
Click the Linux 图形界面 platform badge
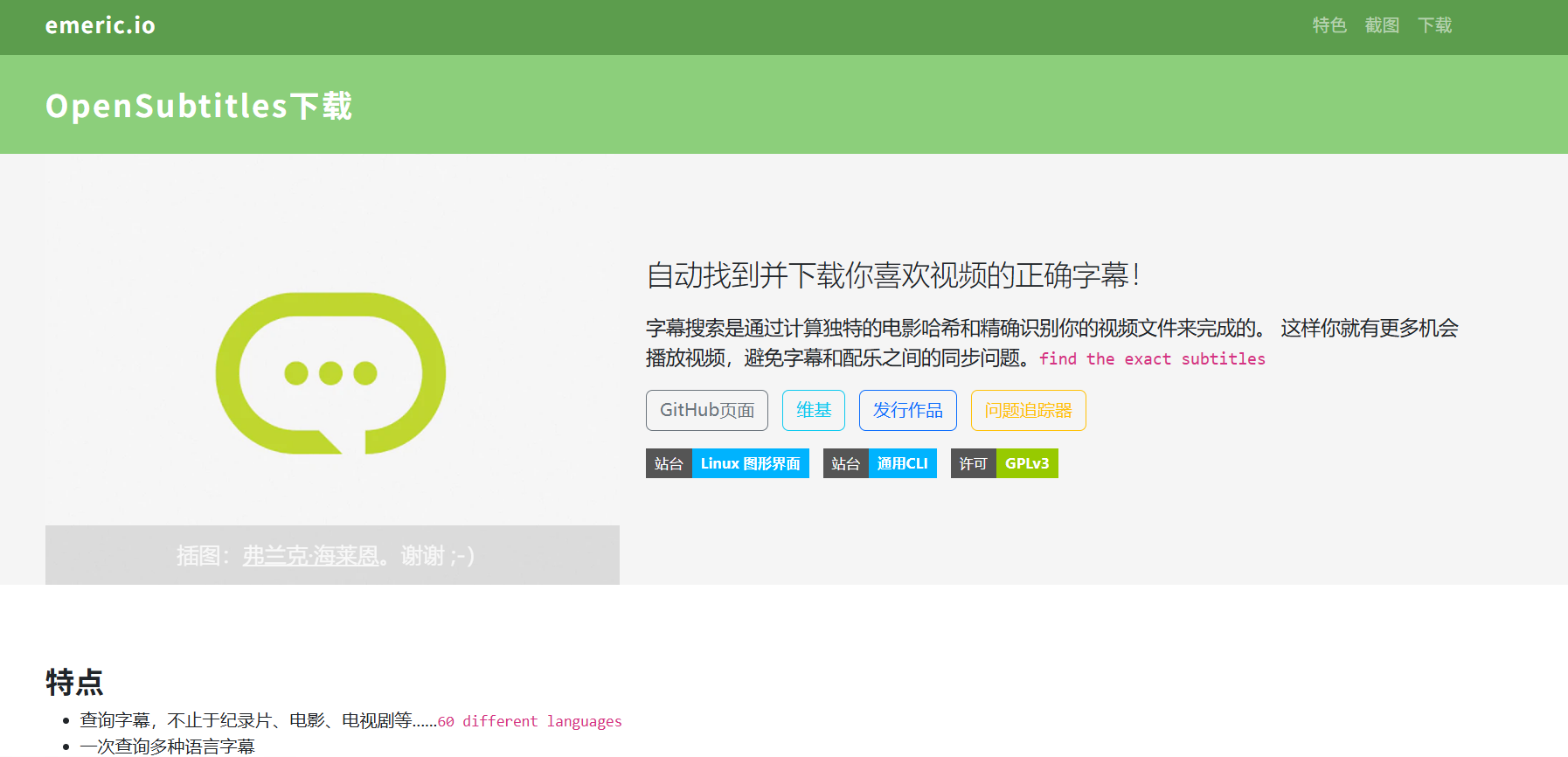click(x=727, y=463)
